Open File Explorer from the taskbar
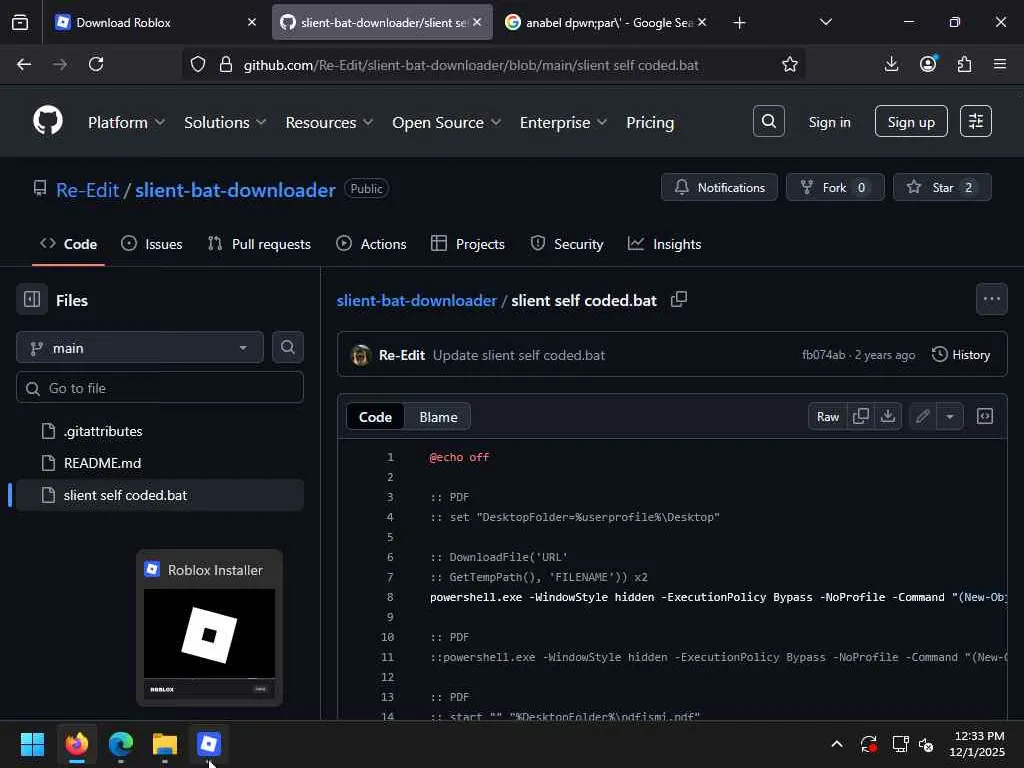This screenshot has width=1024, height=768. pos(165,744)
